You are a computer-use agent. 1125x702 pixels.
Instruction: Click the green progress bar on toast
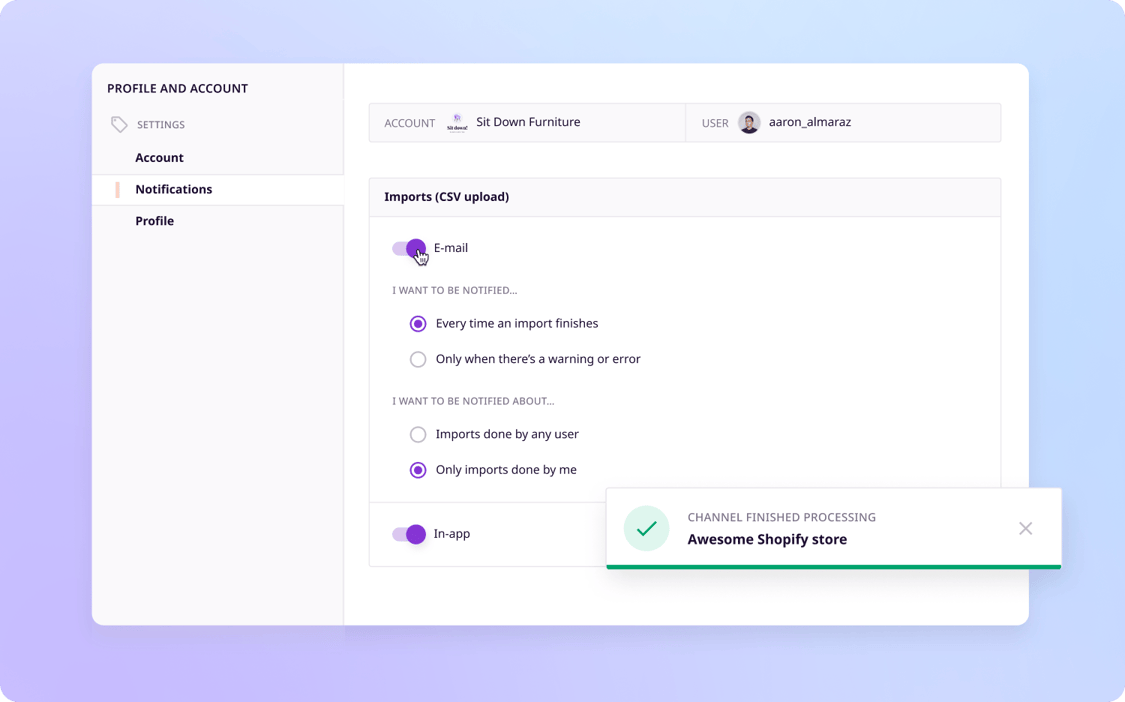(833, 567)
